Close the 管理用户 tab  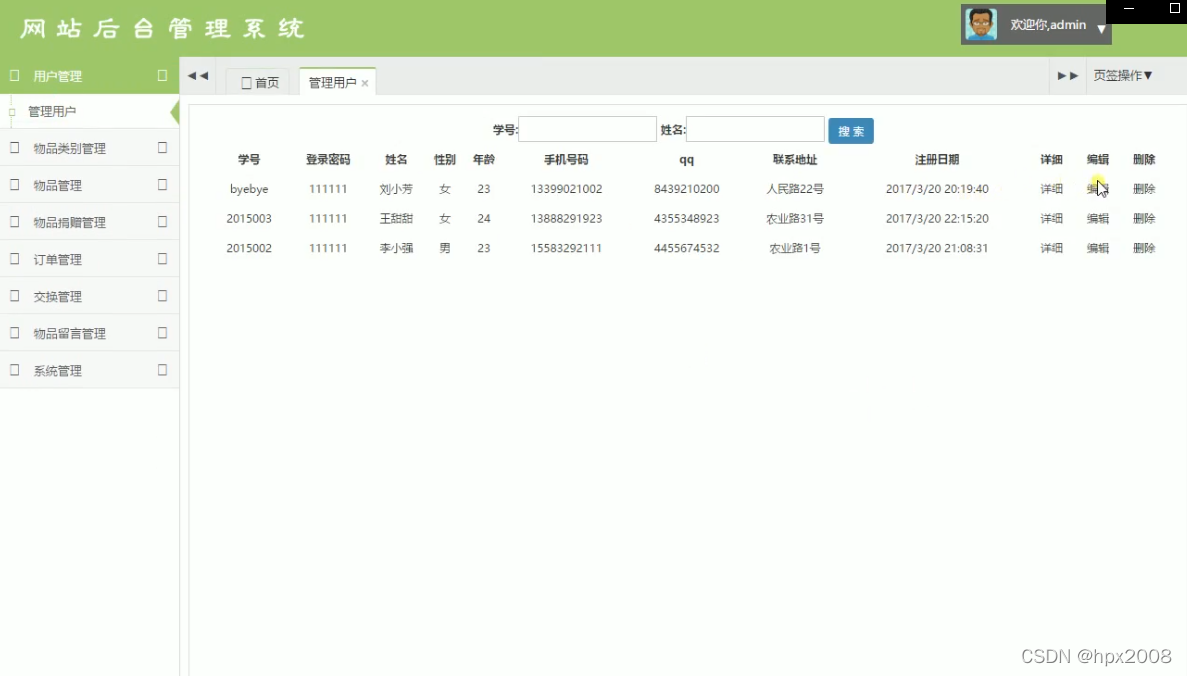[365, 83]
